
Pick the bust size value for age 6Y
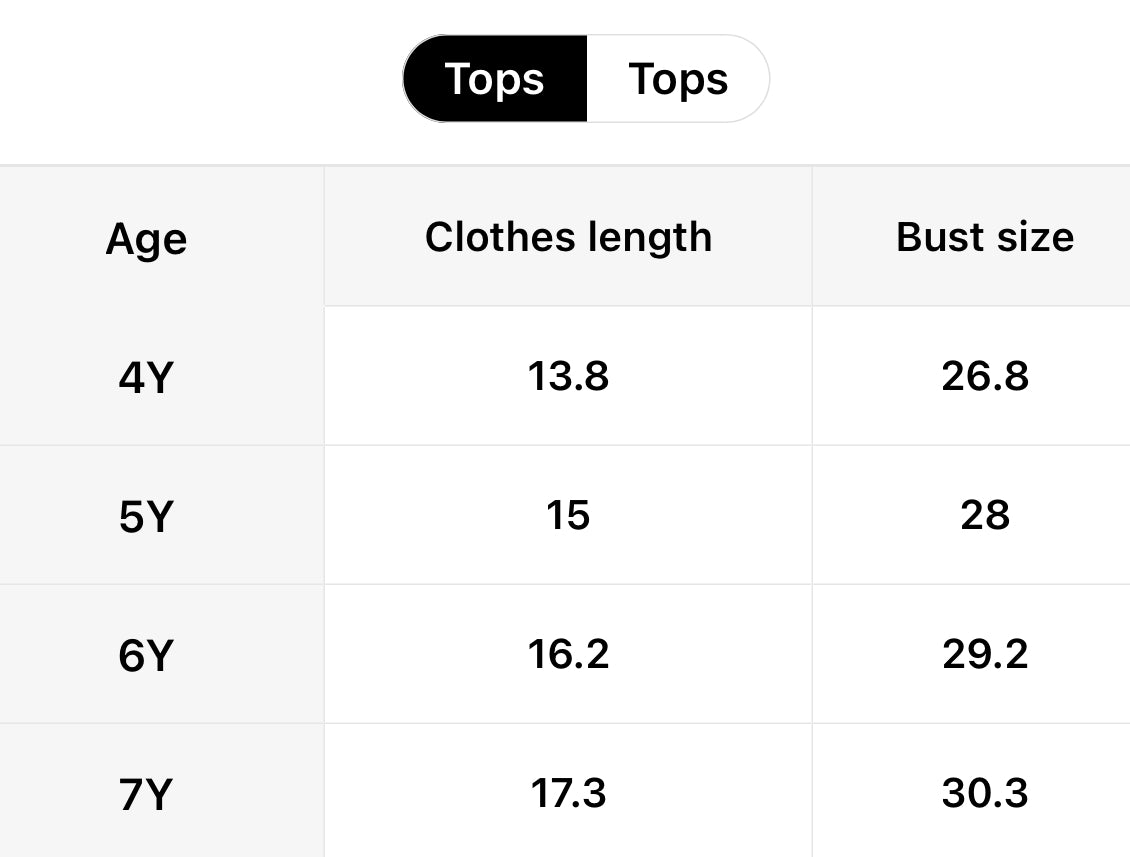(x=985, y=654)
